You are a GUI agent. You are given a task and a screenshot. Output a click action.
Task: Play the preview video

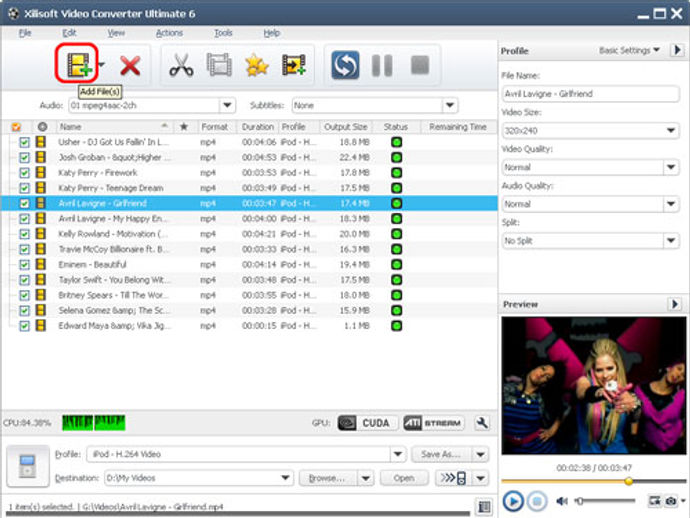click(513, 501)
